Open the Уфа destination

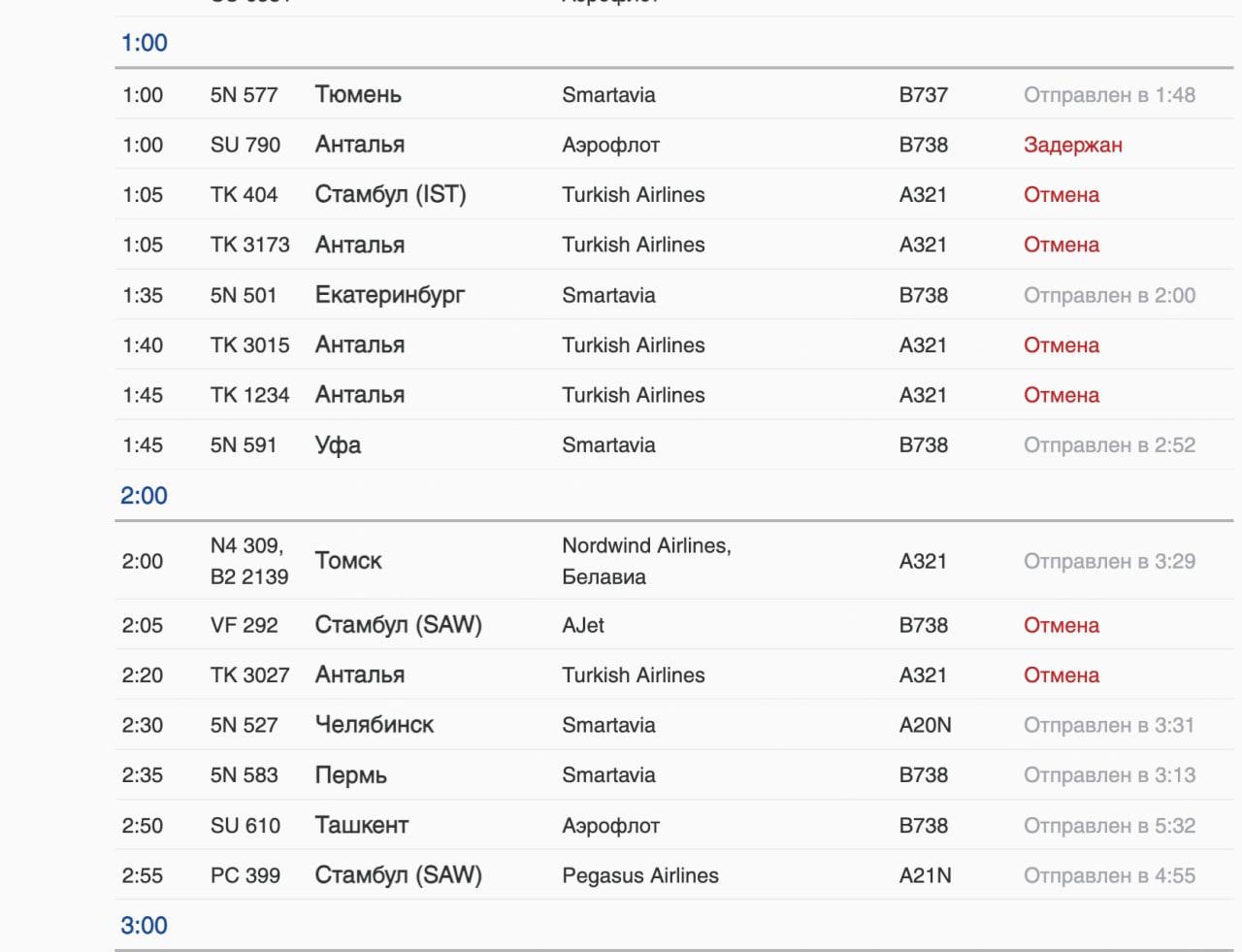[338, 445]
